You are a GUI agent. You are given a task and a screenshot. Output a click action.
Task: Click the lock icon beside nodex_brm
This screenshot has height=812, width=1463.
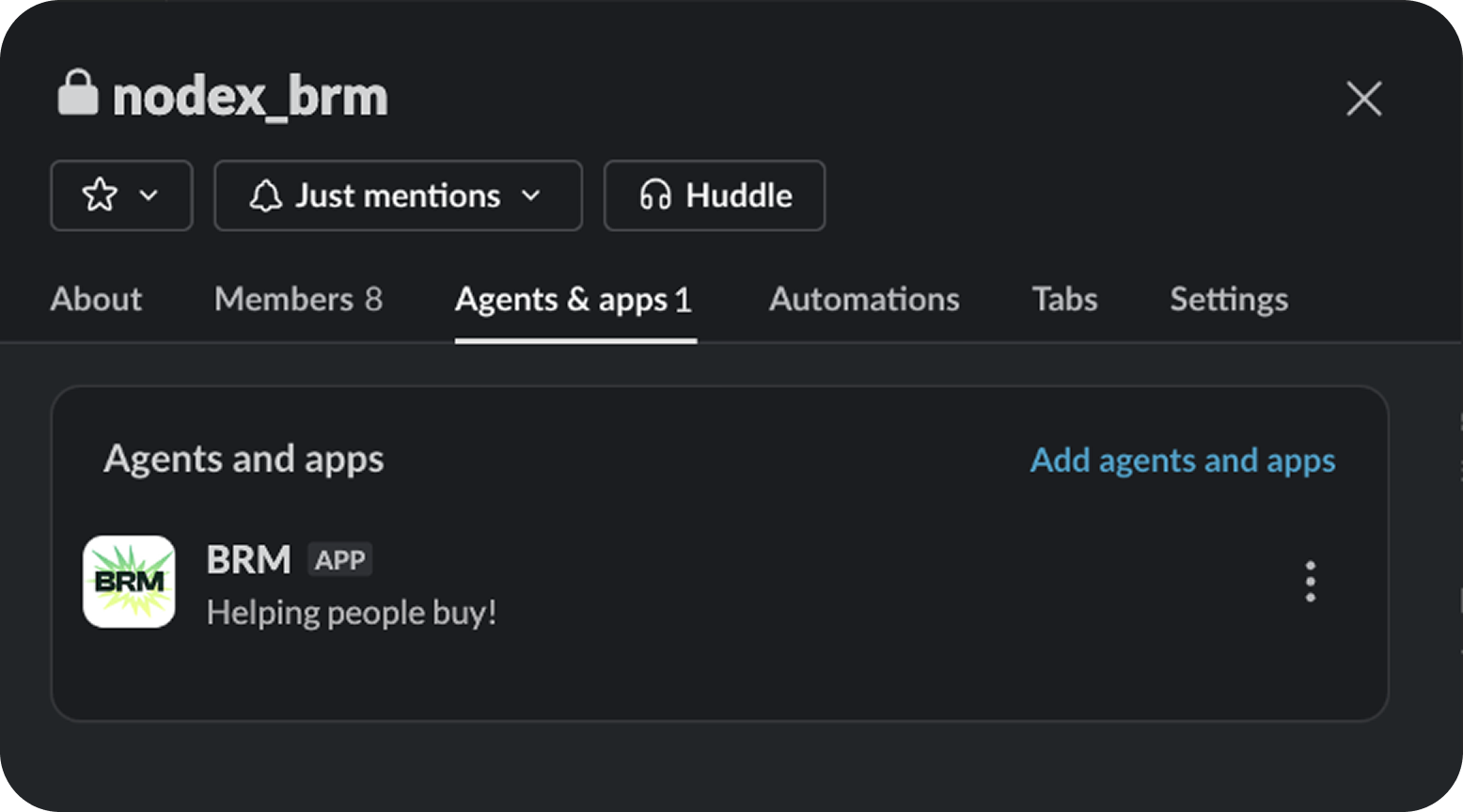click(77, 93)
